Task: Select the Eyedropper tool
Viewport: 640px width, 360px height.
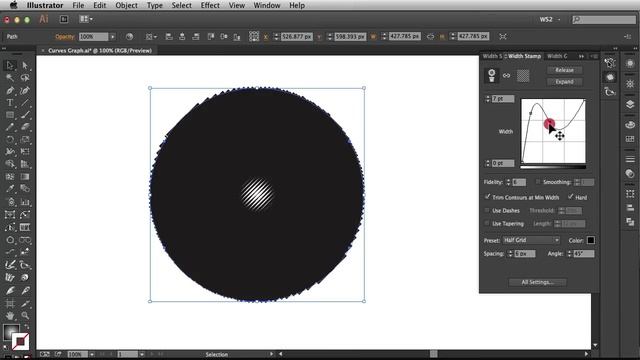Action: (10, 189)
